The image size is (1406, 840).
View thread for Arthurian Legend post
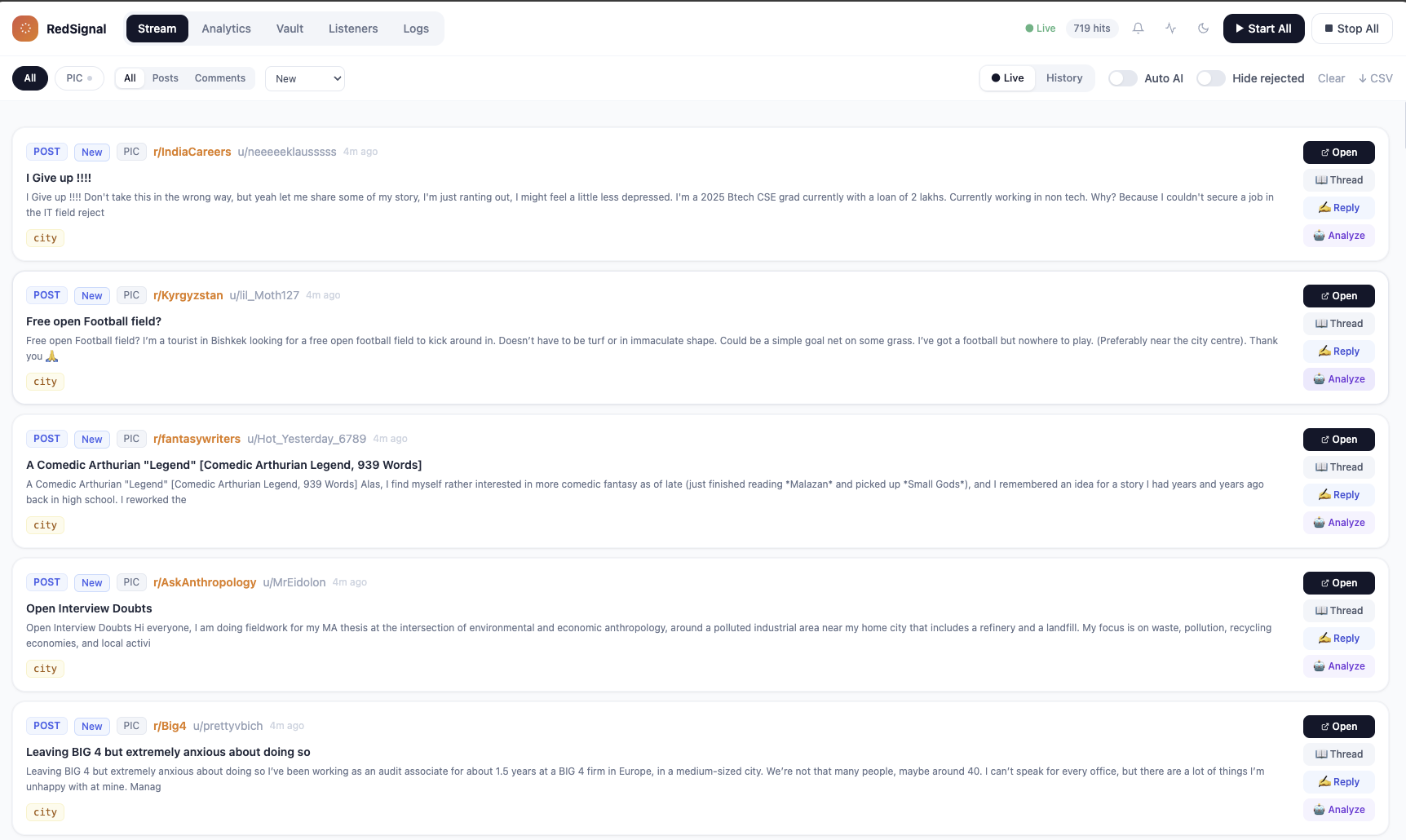[1339, 467]
